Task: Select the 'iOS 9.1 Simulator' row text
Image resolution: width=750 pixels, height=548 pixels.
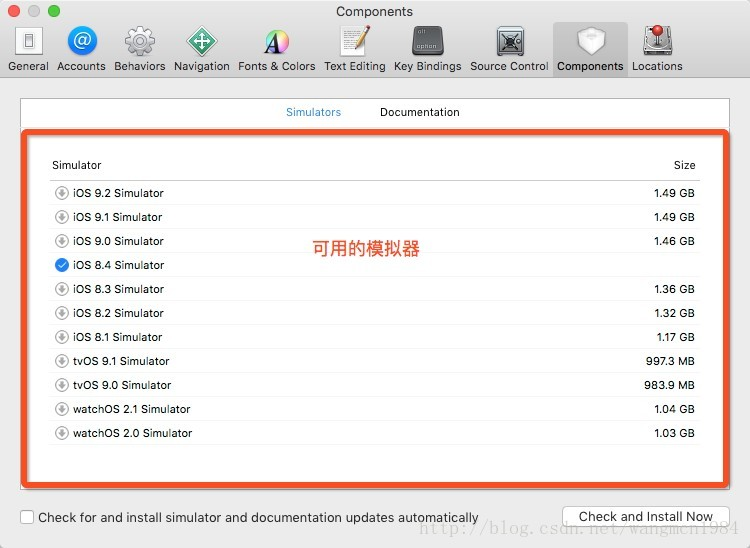Action: pos(117,217)
